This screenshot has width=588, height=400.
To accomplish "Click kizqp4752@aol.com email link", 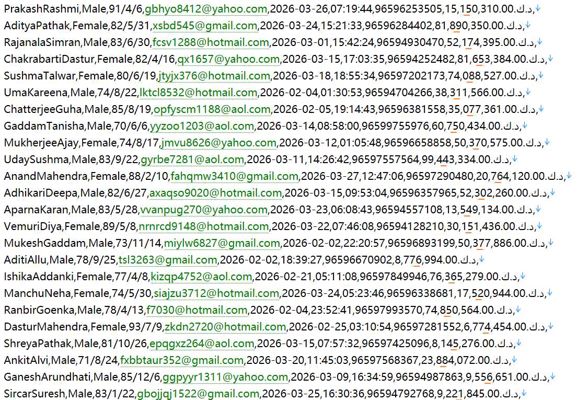I will 201,276.
